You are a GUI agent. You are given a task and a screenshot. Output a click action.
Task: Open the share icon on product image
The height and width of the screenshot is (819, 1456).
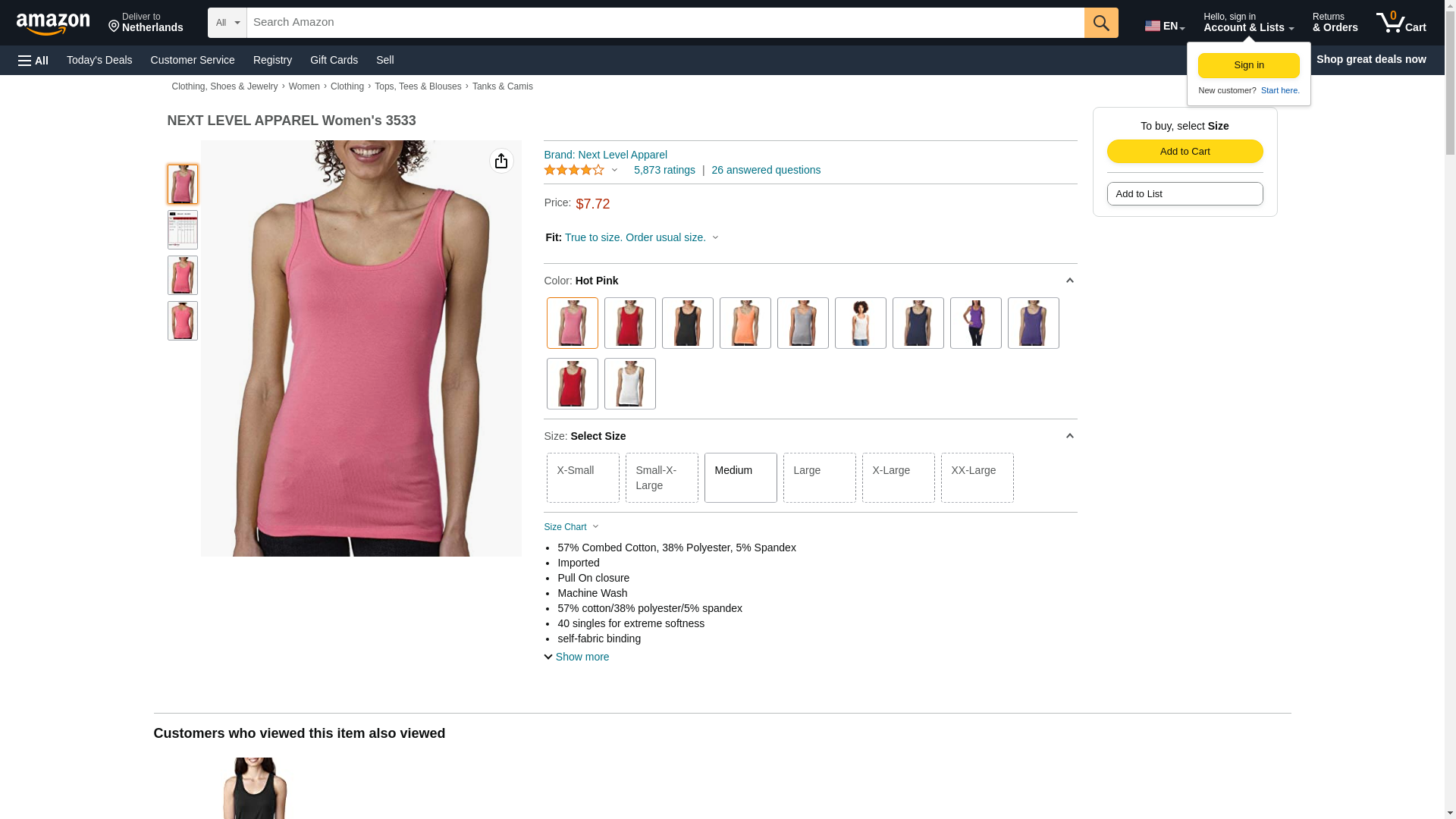click(x=501, y=161)
